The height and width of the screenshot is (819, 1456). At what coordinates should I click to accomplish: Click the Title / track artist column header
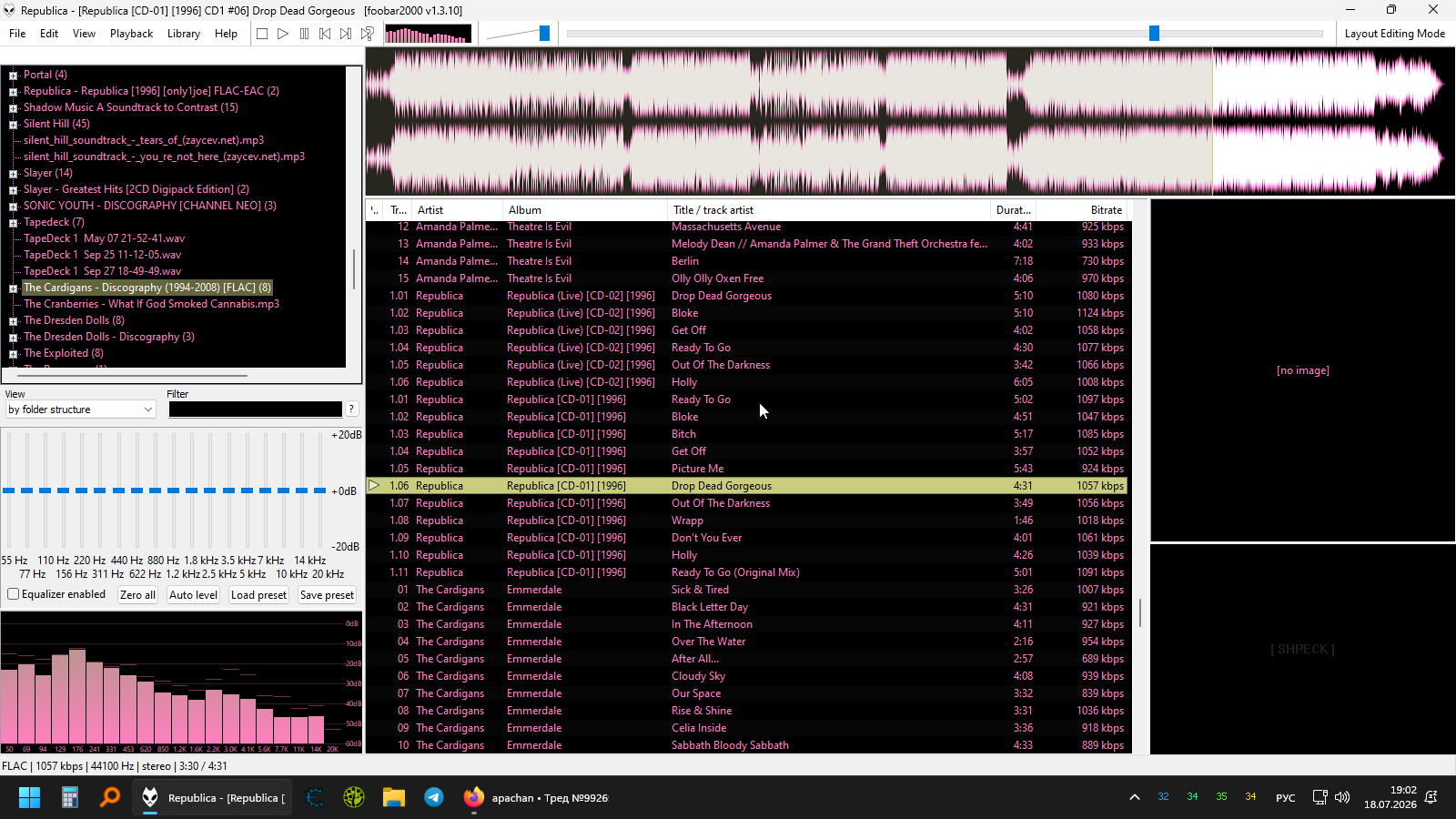click(x=829, y=210)
